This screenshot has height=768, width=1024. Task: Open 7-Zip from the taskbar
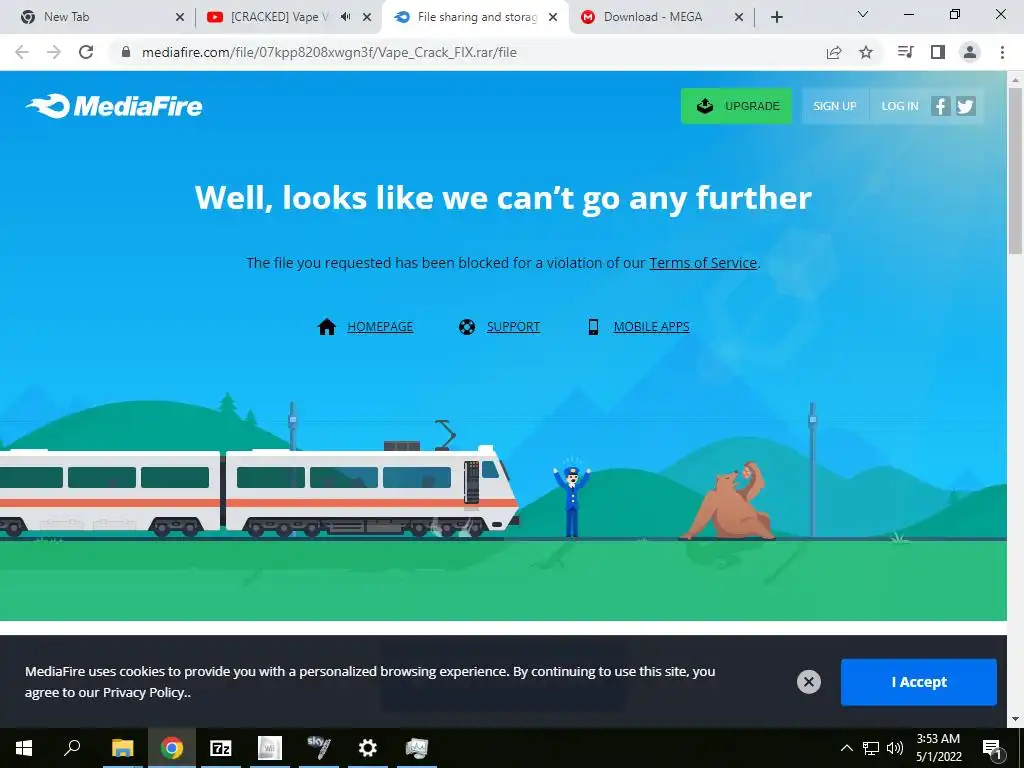pyautogui.click(x=220, y=748)
